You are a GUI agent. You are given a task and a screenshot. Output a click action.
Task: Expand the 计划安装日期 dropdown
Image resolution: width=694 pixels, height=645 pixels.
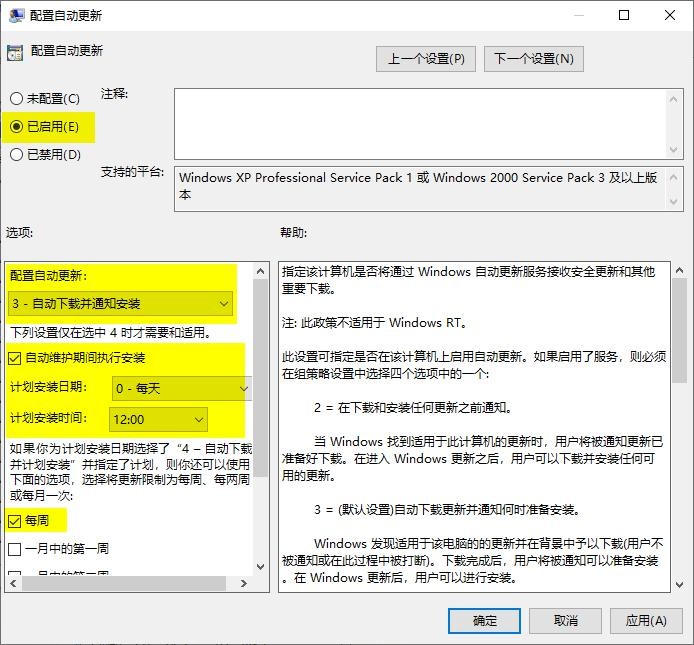click(180, 388)
